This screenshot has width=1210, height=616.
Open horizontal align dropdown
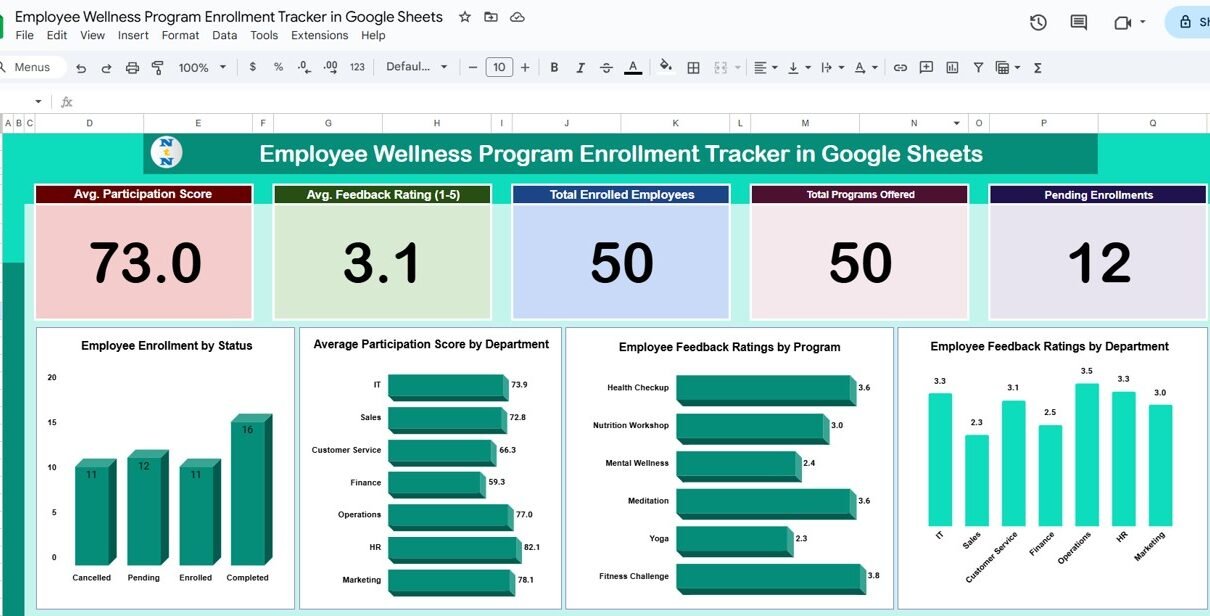coord(765,68)
